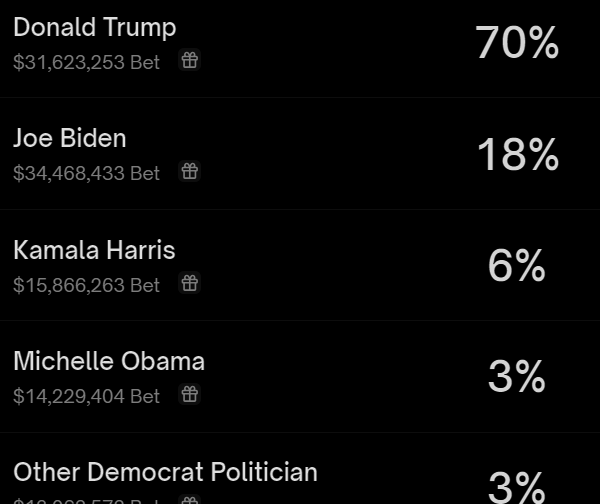600x504 pixels.
Task: Click Other Democrat Politician's 3% odds
Action: [517, 486]
